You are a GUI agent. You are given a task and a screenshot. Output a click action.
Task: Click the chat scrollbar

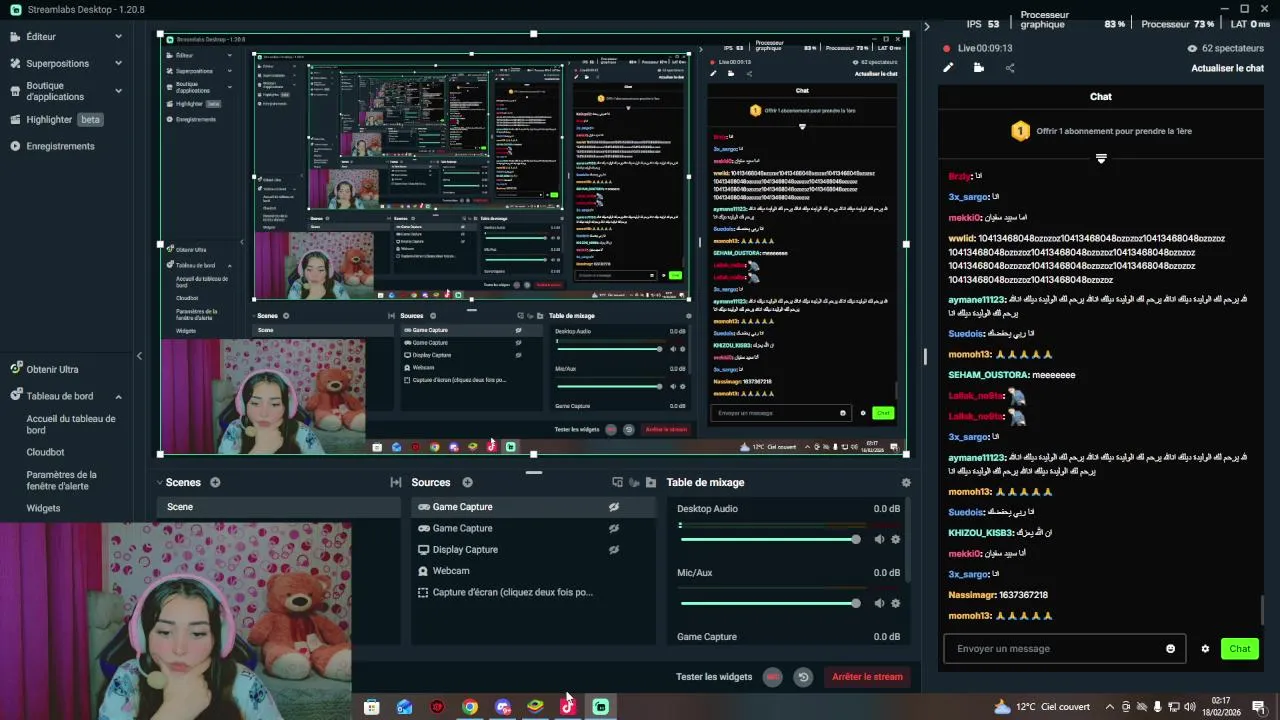tap(1262, 609)
